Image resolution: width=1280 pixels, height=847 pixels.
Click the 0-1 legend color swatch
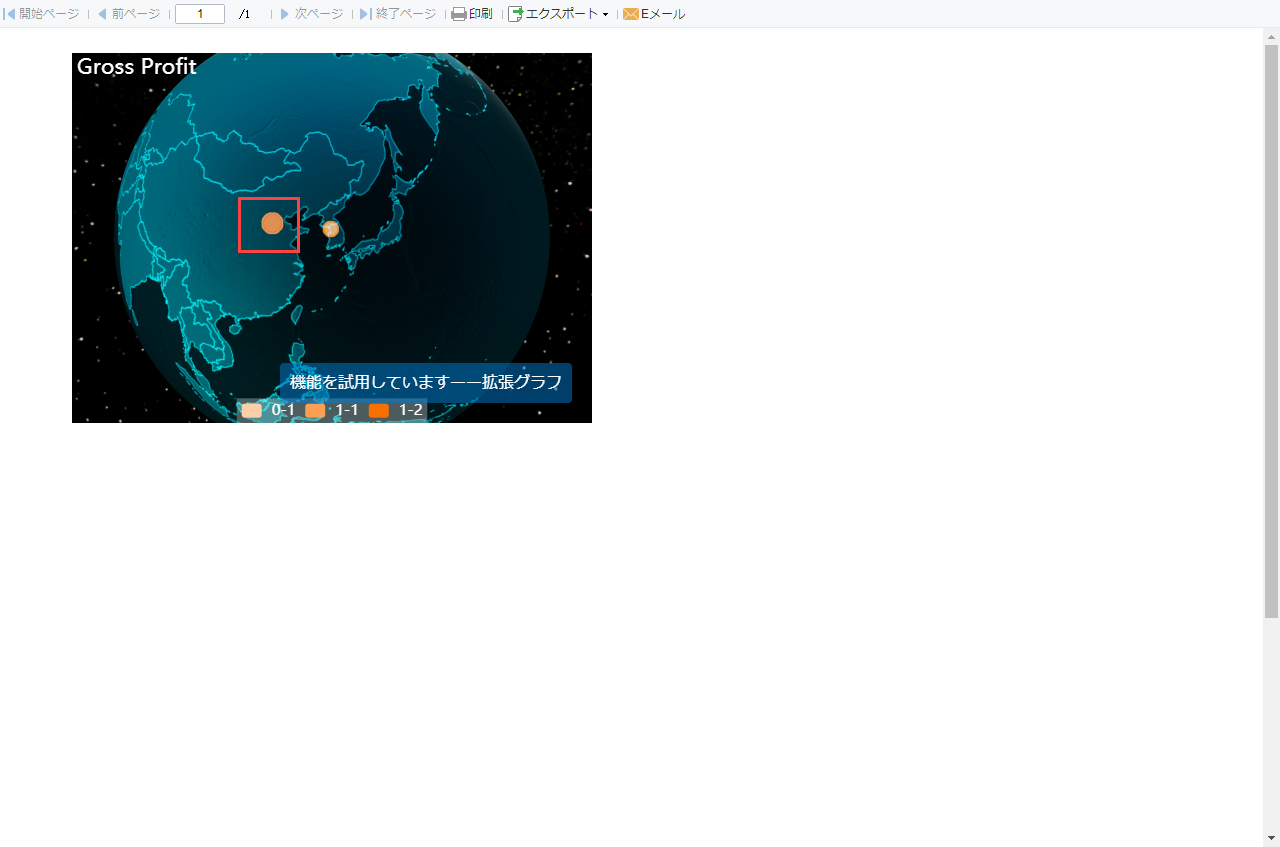252,410
